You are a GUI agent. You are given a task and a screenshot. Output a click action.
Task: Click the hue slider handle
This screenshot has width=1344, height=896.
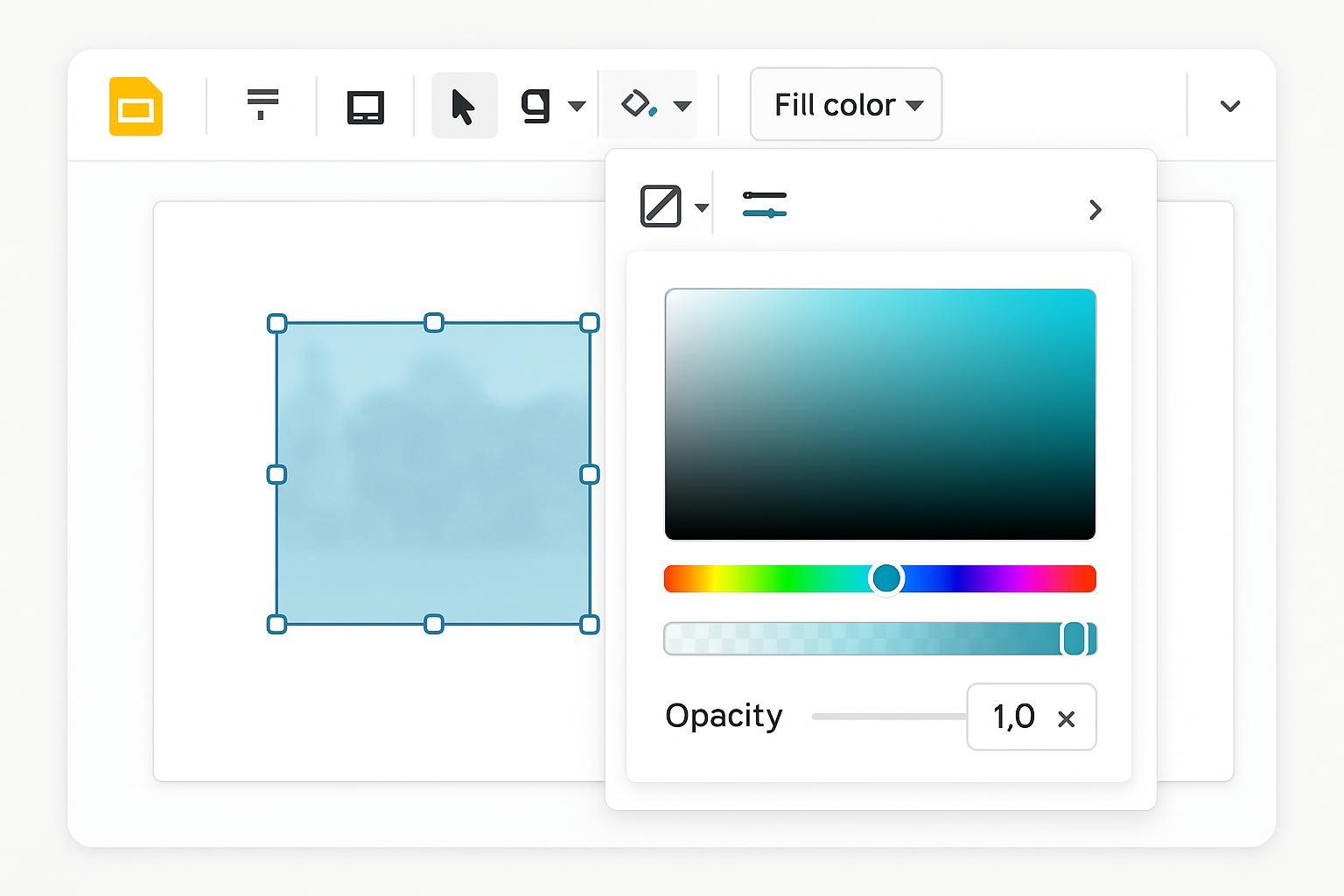tap(886, 578)
